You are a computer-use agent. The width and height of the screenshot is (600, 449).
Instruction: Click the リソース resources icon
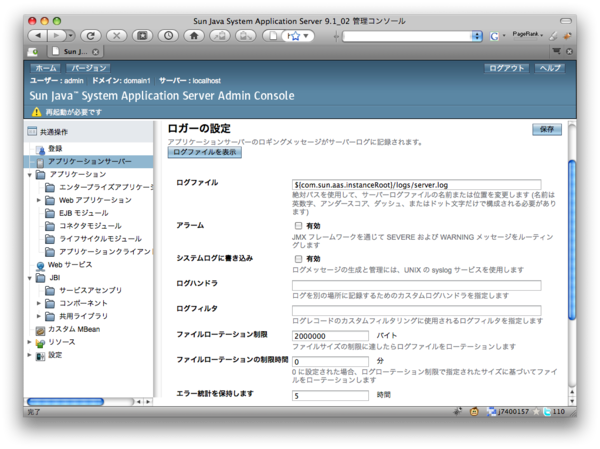(x=40, y=343)
